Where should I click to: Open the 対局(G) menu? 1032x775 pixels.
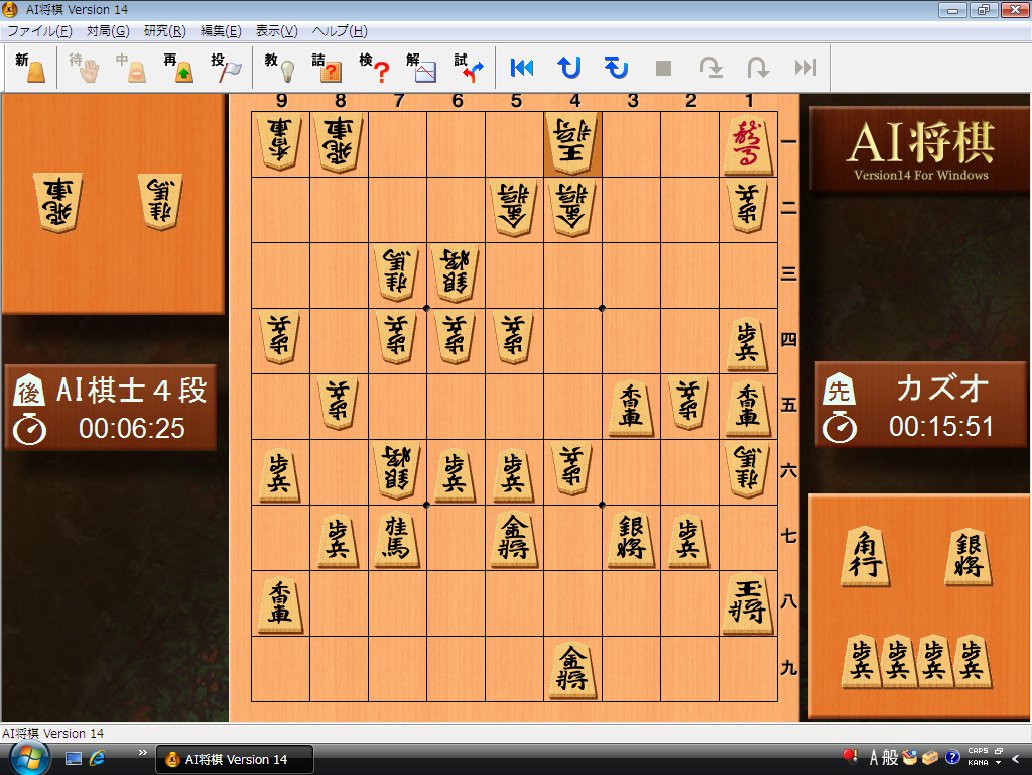coord(107,31)
